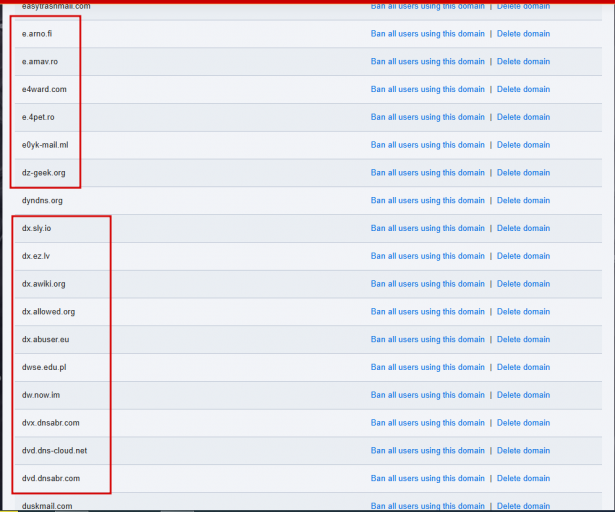This screenshot has width=615, height=512.
Task: Delete domain dvd.dnsabr.com
Action: (x=523, y=479)
